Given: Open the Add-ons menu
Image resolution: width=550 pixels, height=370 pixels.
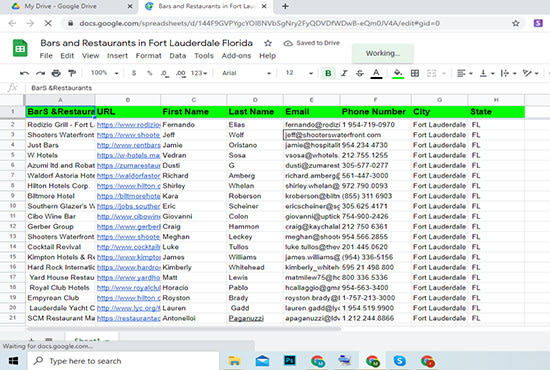Looking at the screenshot, I should 236,56.
